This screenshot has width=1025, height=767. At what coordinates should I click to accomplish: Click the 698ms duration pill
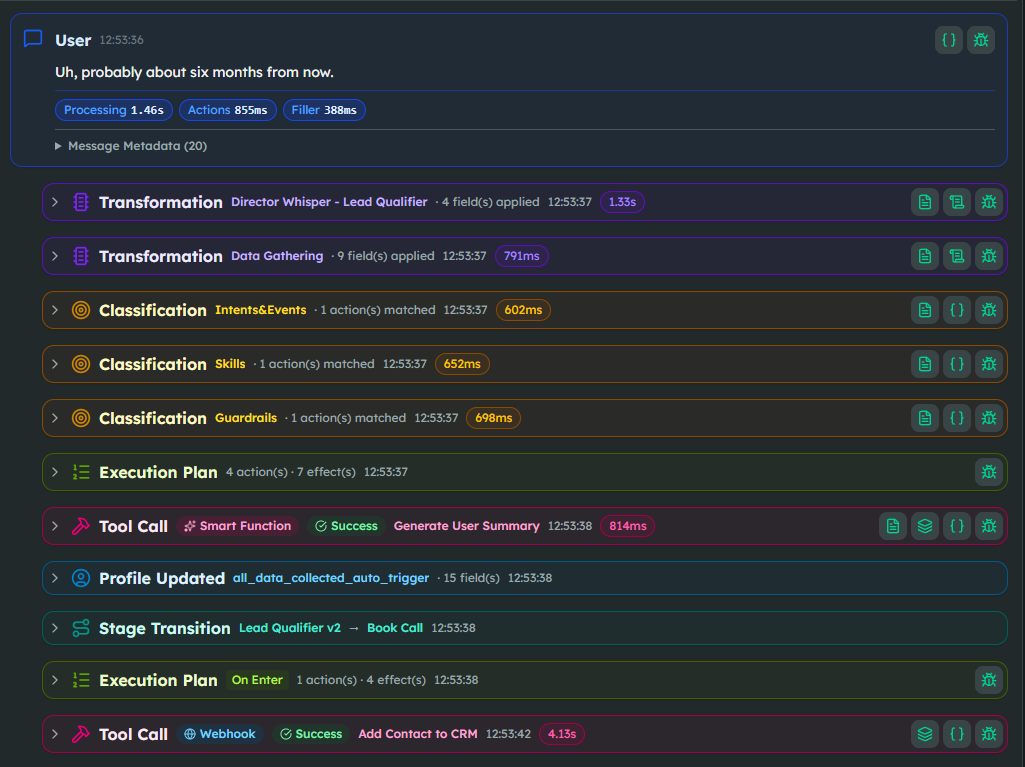(494, 418)
